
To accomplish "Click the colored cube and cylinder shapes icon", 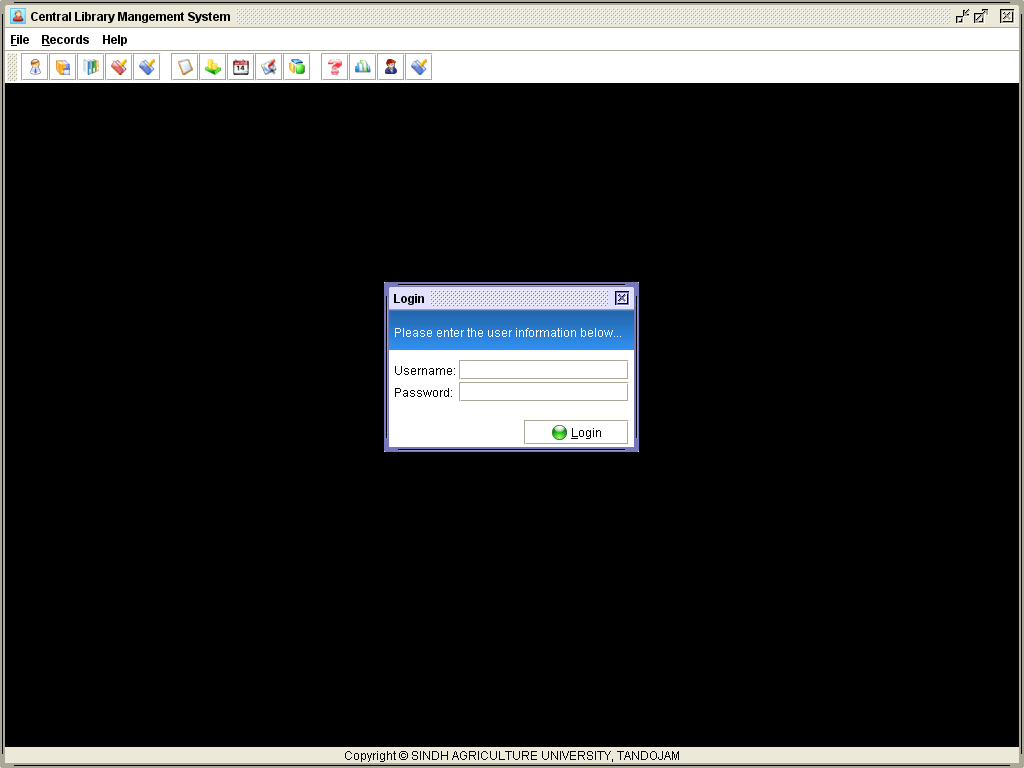I will tap(297, 67).
